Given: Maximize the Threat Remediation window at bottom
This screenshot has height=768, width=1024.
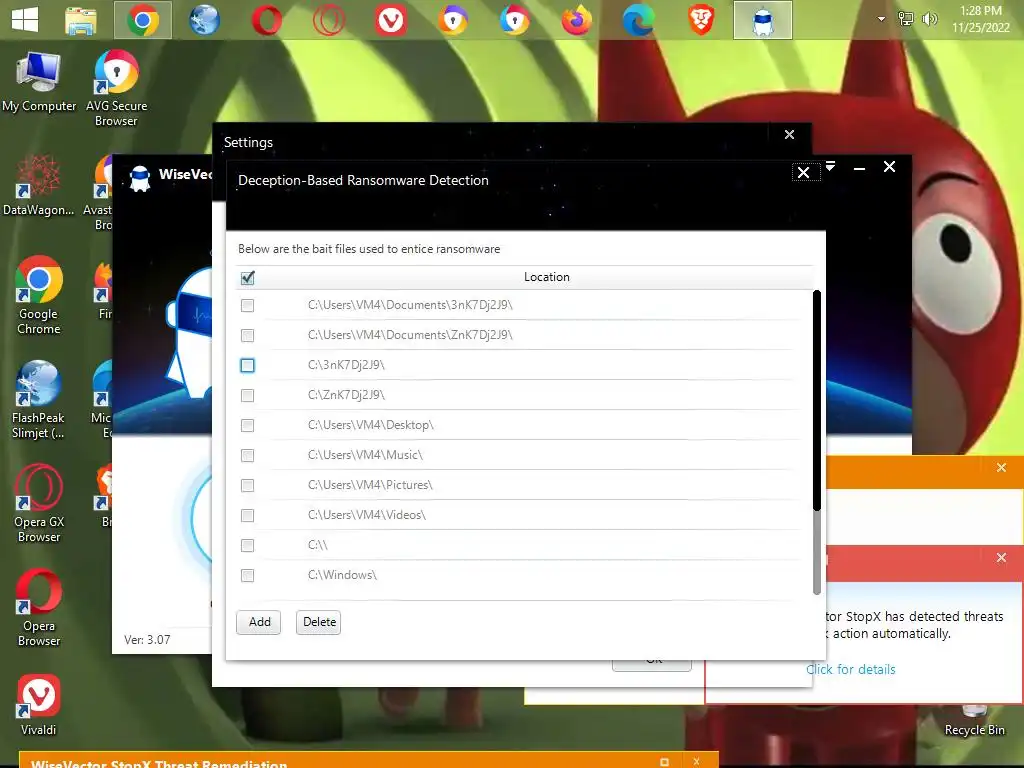Looking at the screenshot, I should [664, 762].
